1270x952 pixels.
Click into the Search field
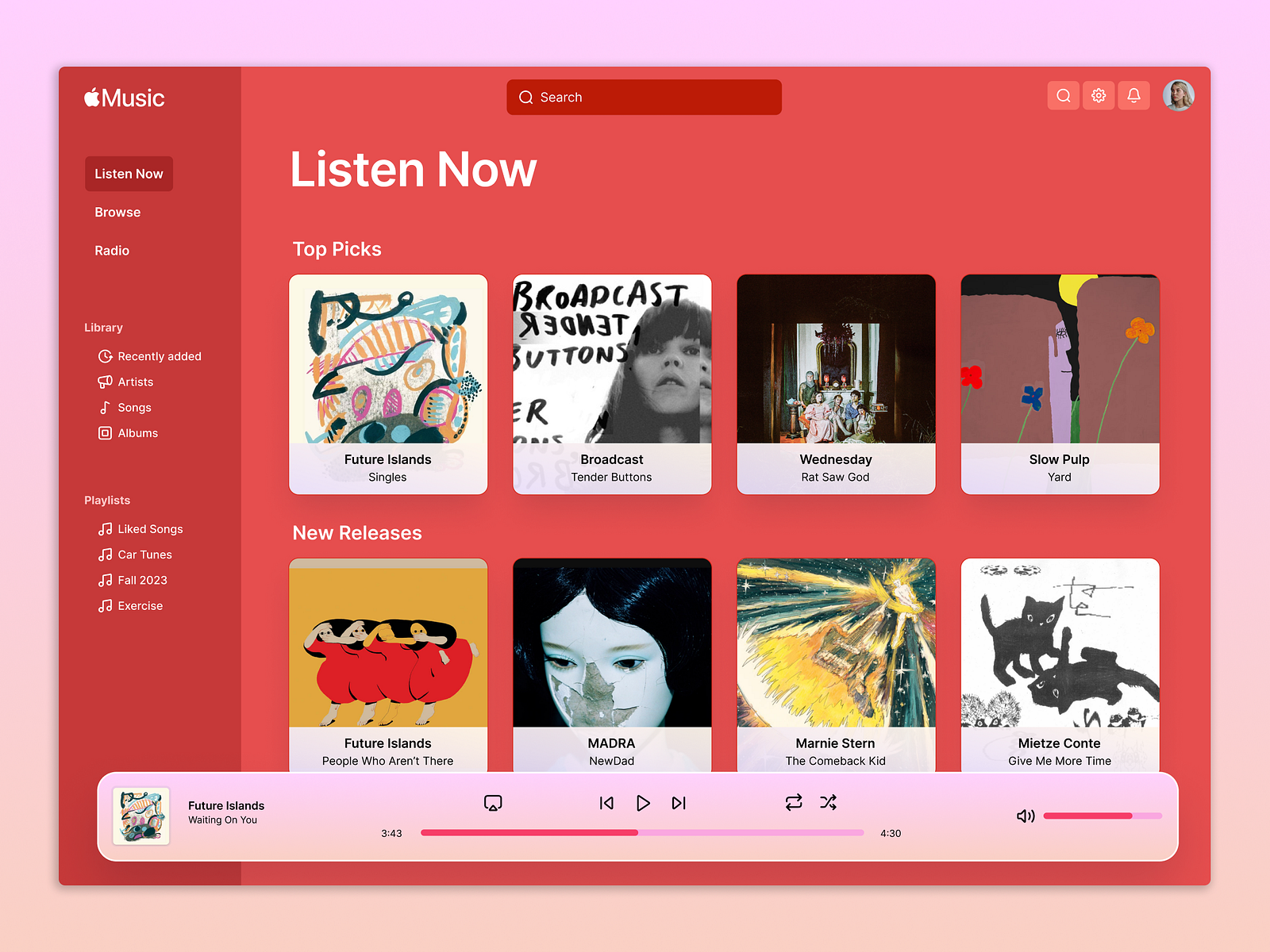pyautogui.click(x=644, y=97)
